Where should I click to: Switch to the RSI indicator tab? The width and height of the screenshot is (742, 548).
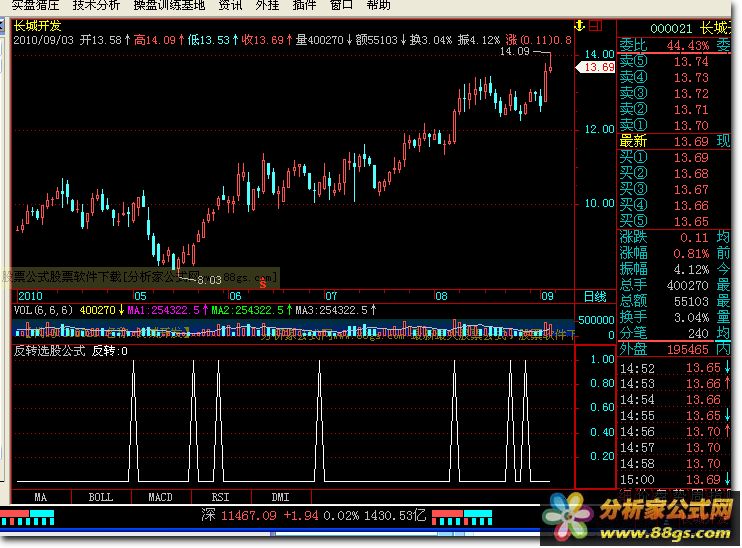click(x=221, y=497)
